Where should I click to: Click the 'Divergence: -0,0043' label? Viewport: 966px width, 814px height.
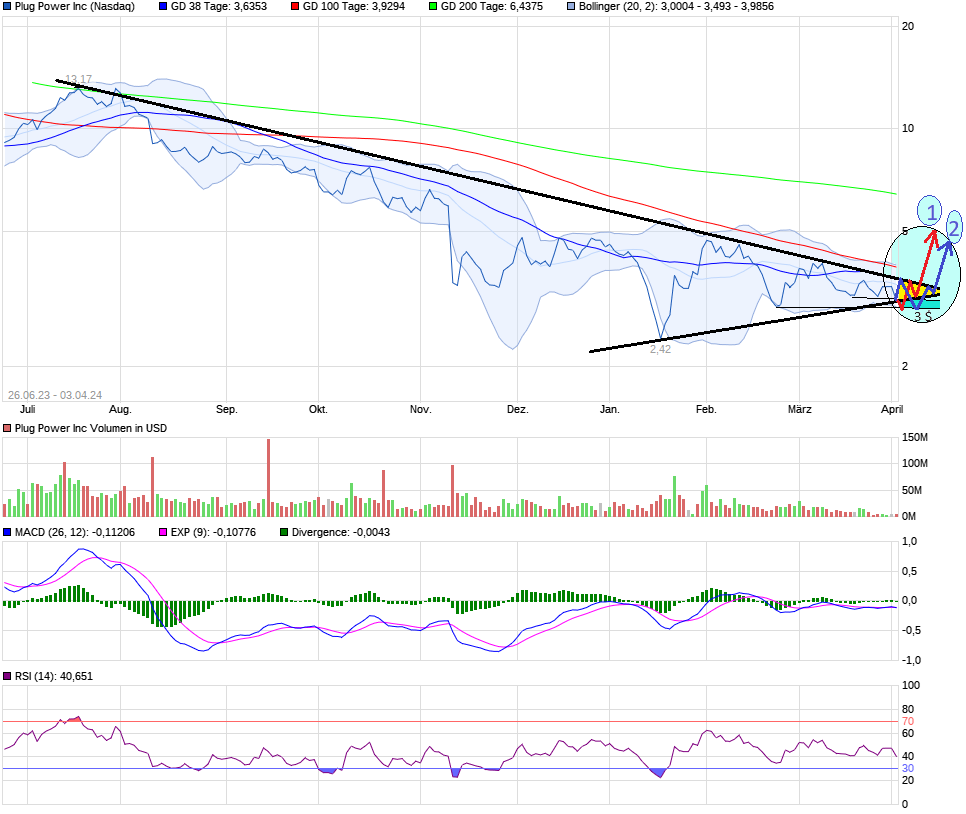[341, 532]
